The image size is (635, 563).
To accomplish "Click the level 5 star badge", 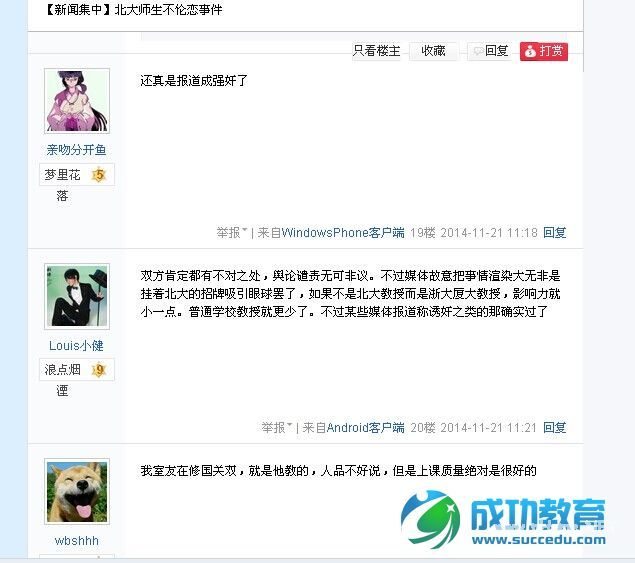I will tap(98, 175).
